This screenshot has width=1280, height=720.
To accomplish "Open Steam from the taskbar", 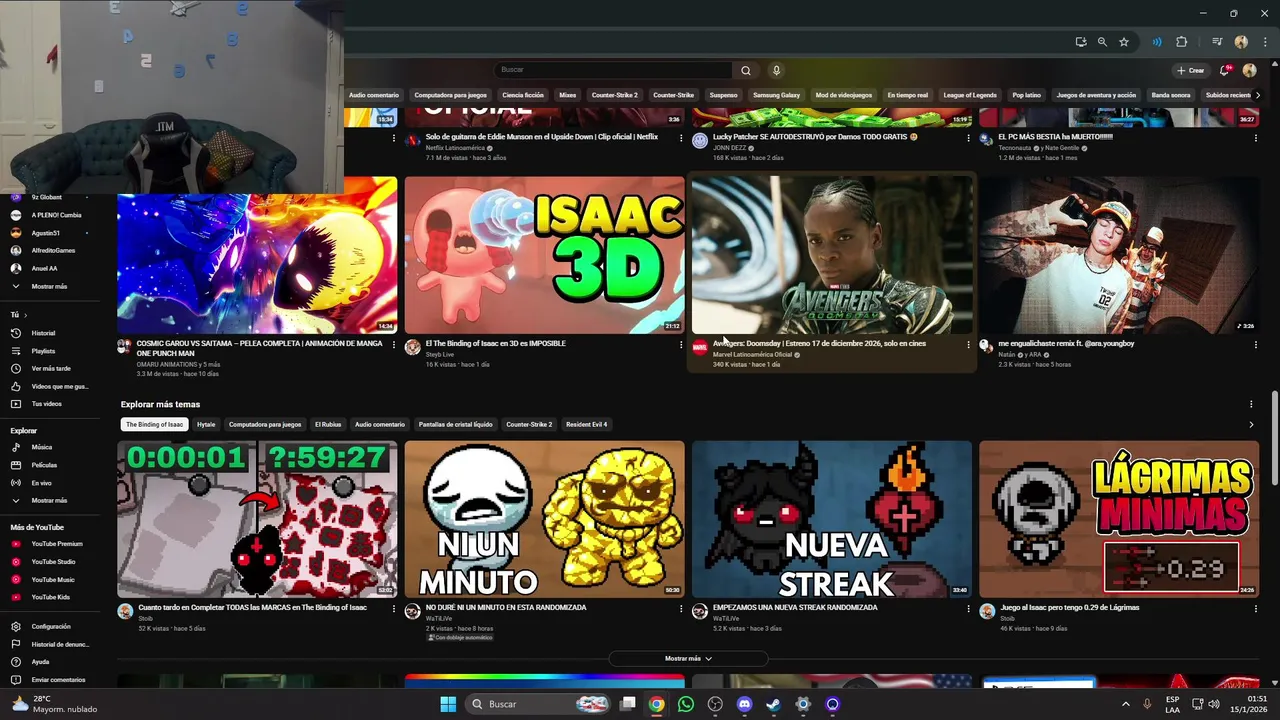I will tap(773, 704).
